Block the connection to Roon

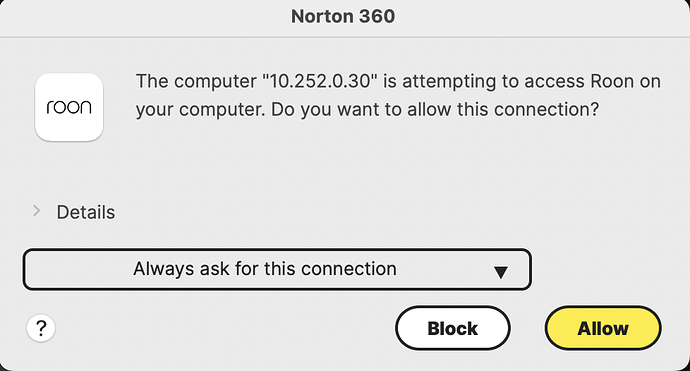point(453,328)
